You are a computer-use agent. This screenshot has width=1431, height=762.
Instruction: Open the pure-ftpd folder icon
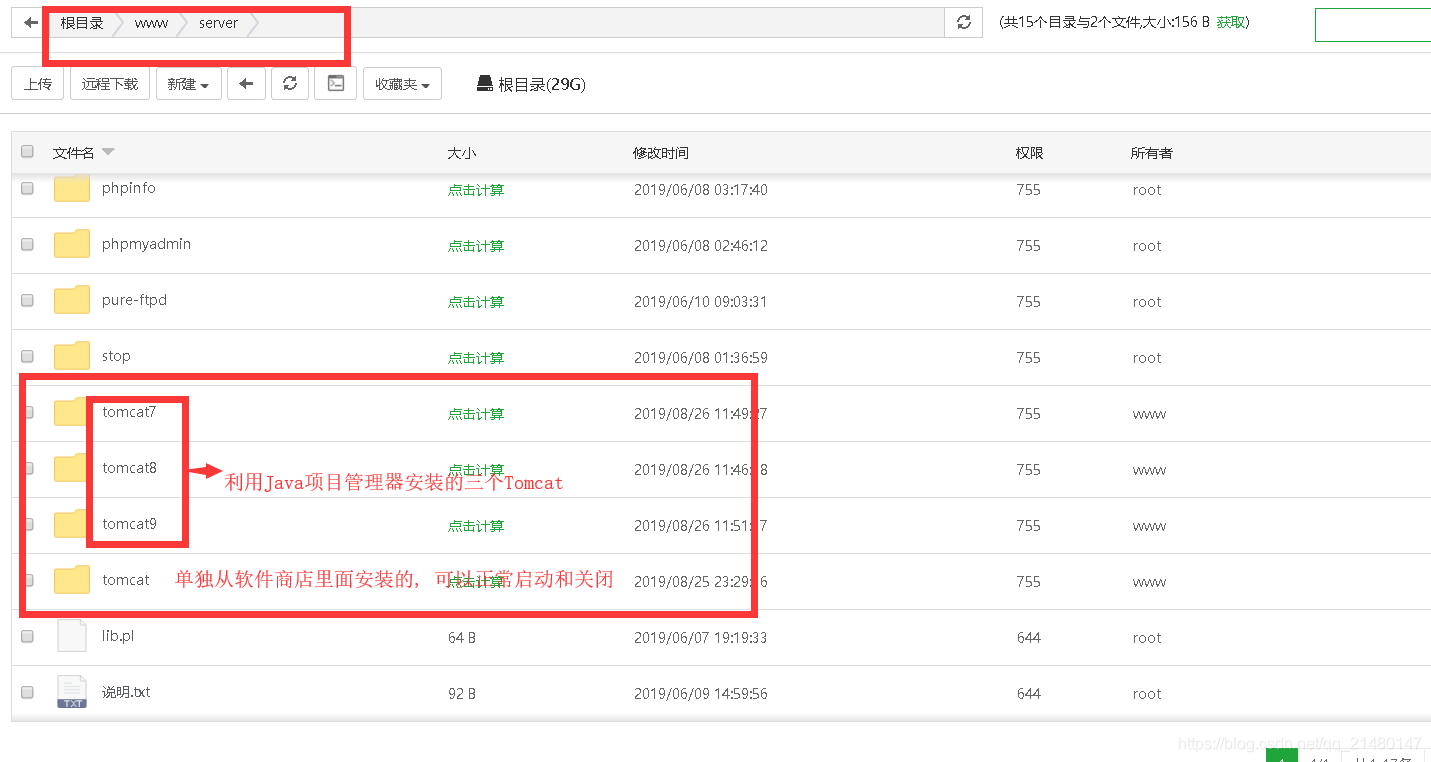tap(71, 300)
